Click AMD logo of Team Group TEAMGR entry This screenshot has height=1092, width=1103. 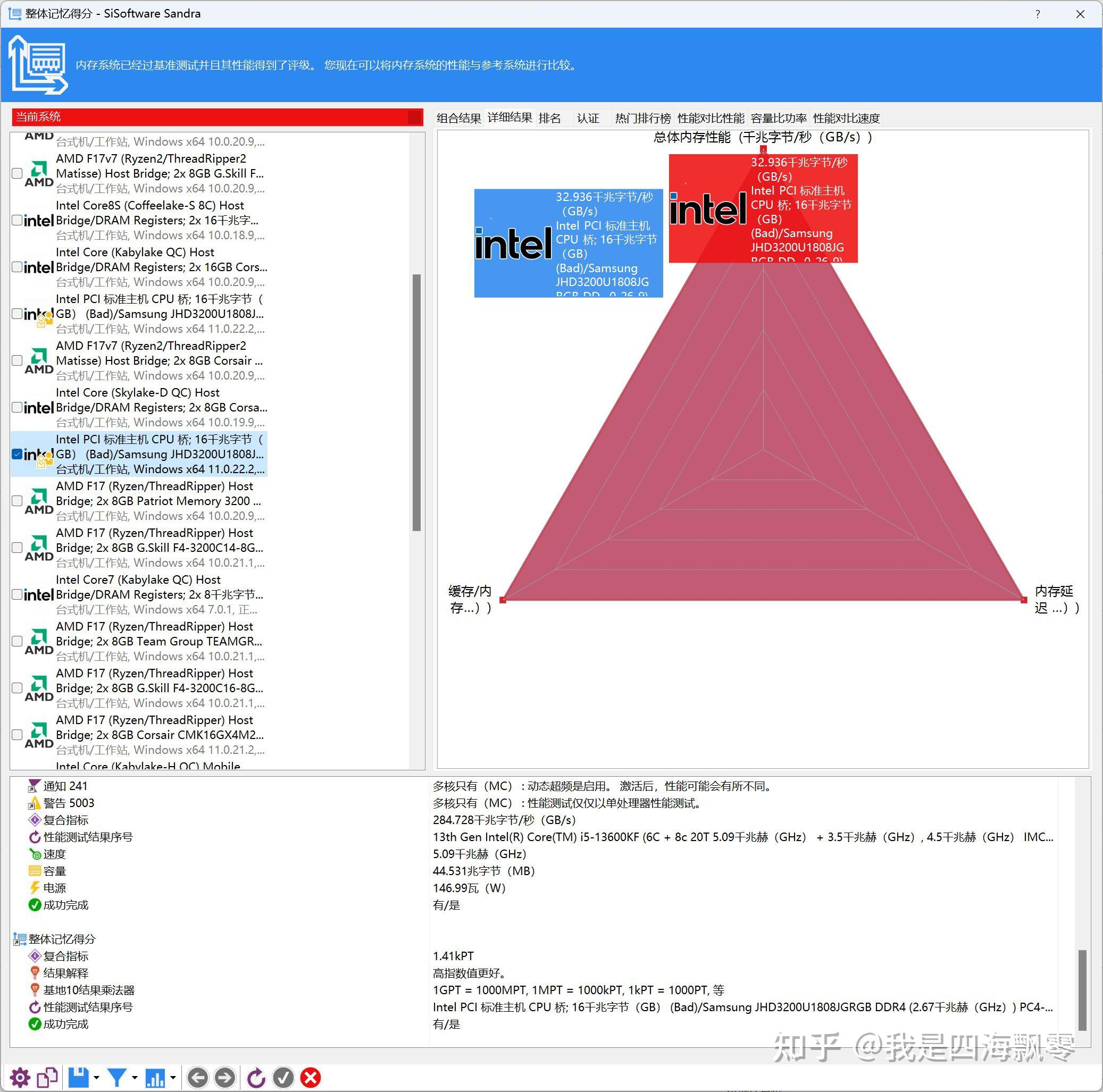tap(39, 642)
